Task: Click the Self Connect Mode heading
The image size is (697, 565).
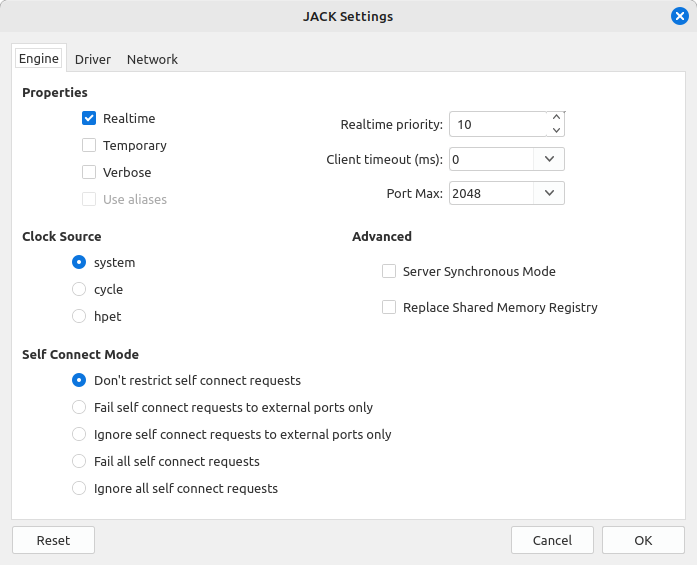Action: (80, 354)
